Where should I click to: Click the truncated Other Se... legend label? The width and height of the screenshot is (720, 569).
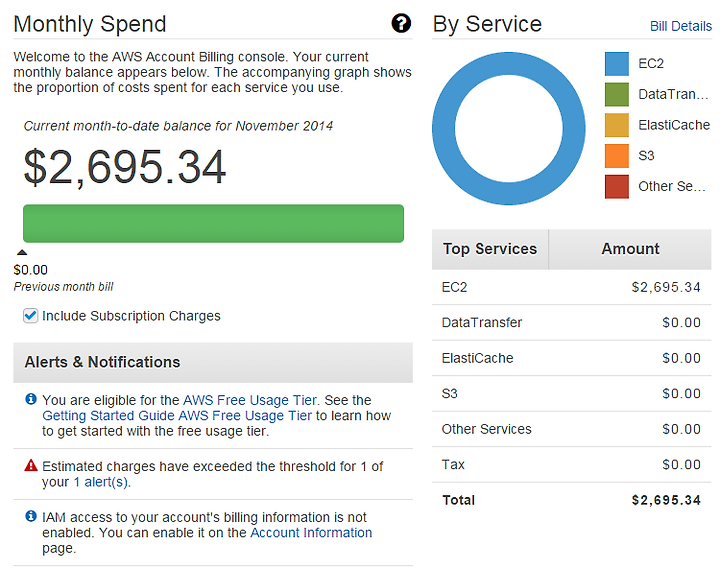click(x=672, y=186)
